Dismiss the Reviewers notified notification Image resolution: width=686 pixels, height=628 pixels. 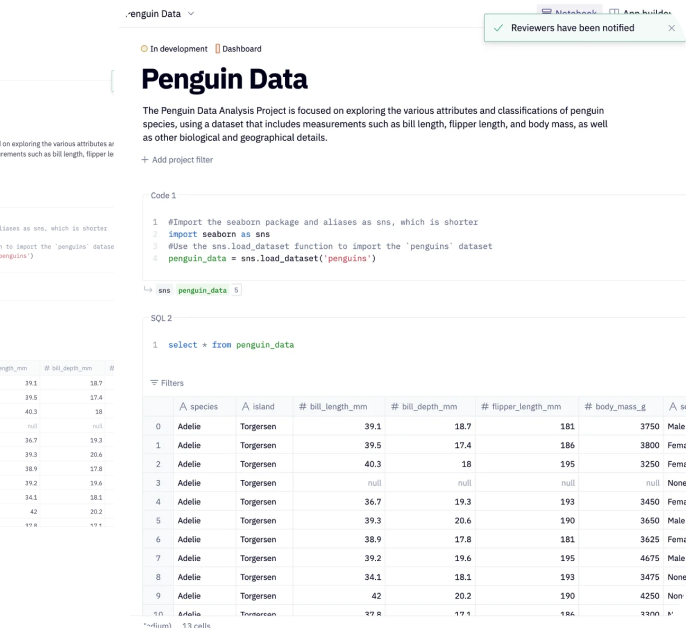tap(671, 28)
